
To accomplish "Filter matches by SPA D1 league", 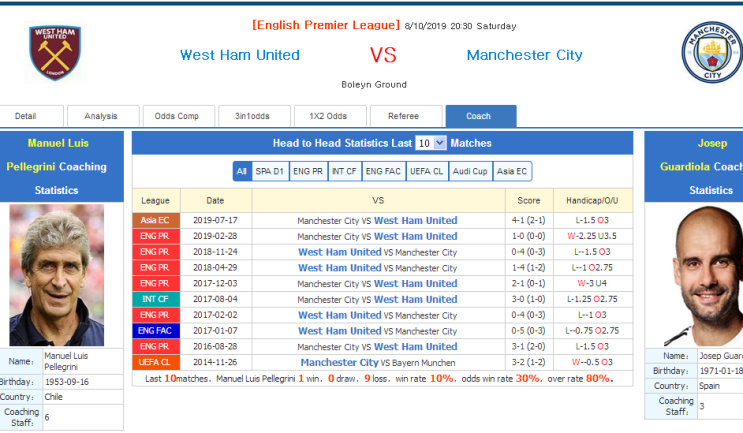I will click(x=270, y=171).
